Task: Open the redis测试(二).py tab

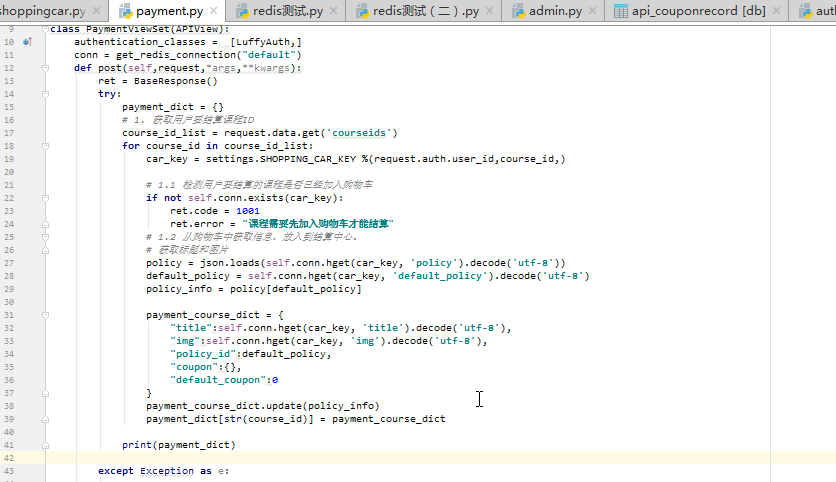Action: pyautogui.click(x=425, y=11)
